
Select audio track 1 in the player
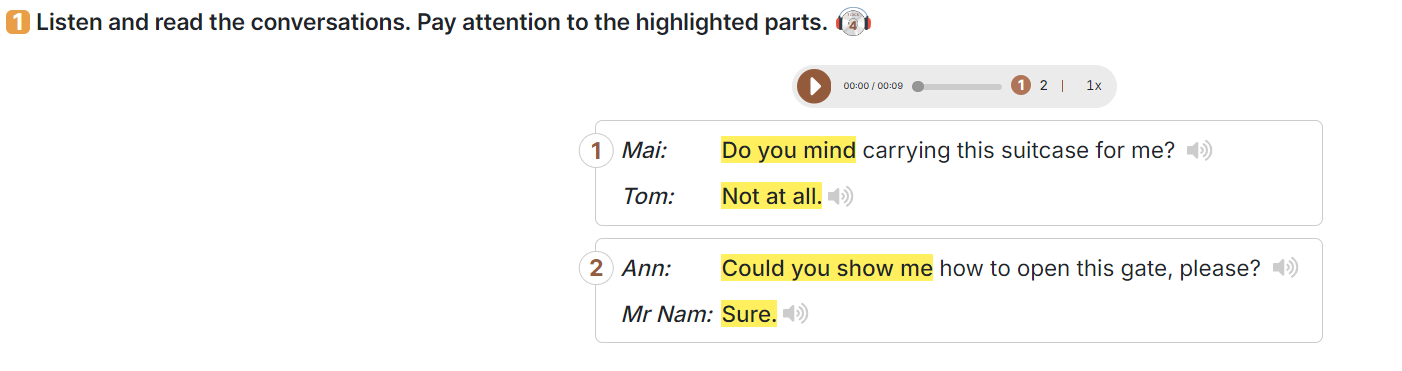click(x=1020, y=86)
